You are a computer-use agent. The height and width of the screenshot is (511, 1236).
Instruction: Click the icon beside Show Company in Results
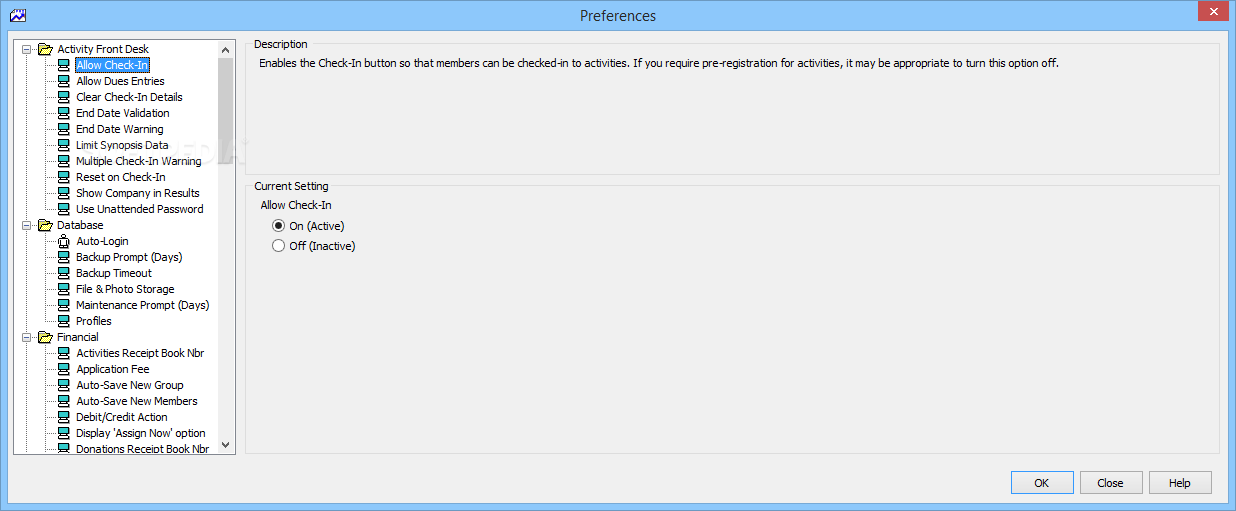pos(64,193)
